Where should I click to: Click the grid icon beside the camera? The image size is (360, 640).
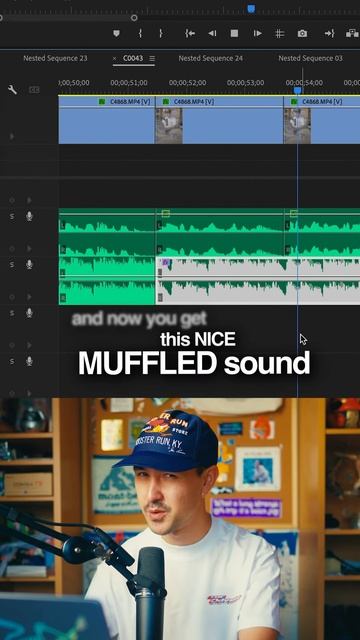280,33
